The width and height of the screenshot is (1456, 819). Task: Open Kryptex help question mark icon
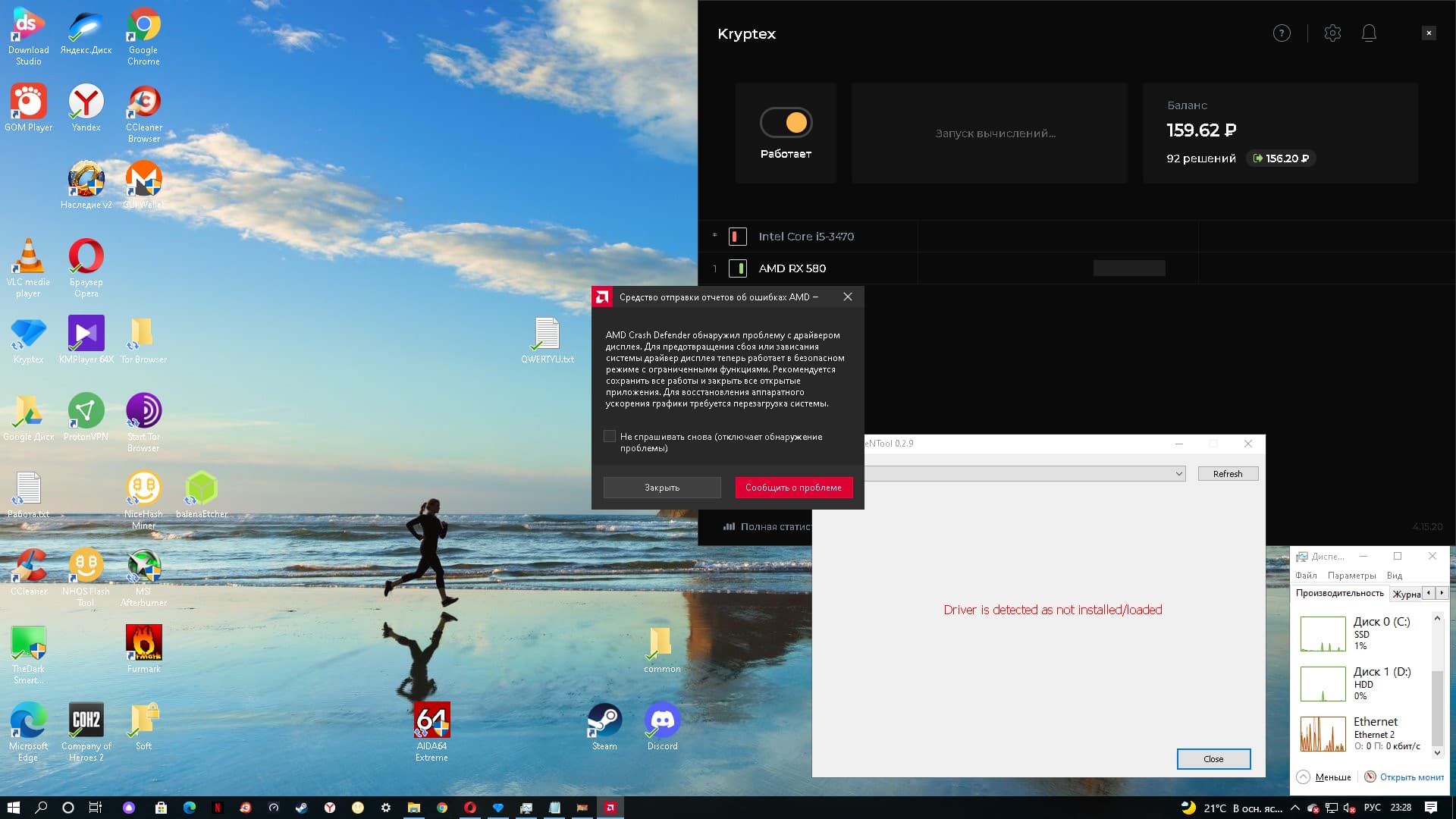click(x=1282, y=33)
